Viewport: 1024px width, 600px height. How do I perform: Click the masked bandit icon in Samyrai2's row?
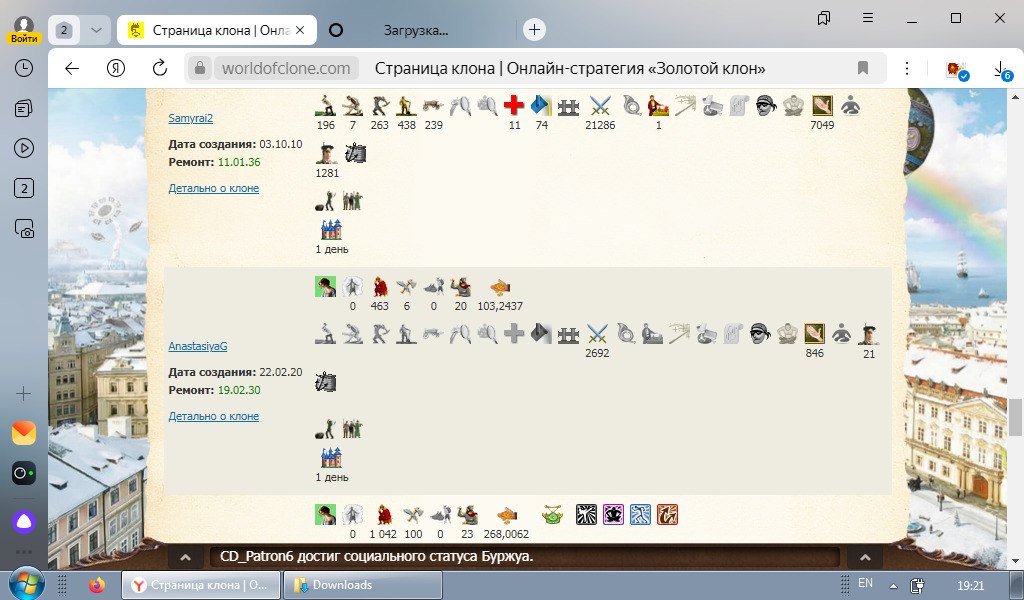coord(765,105)
